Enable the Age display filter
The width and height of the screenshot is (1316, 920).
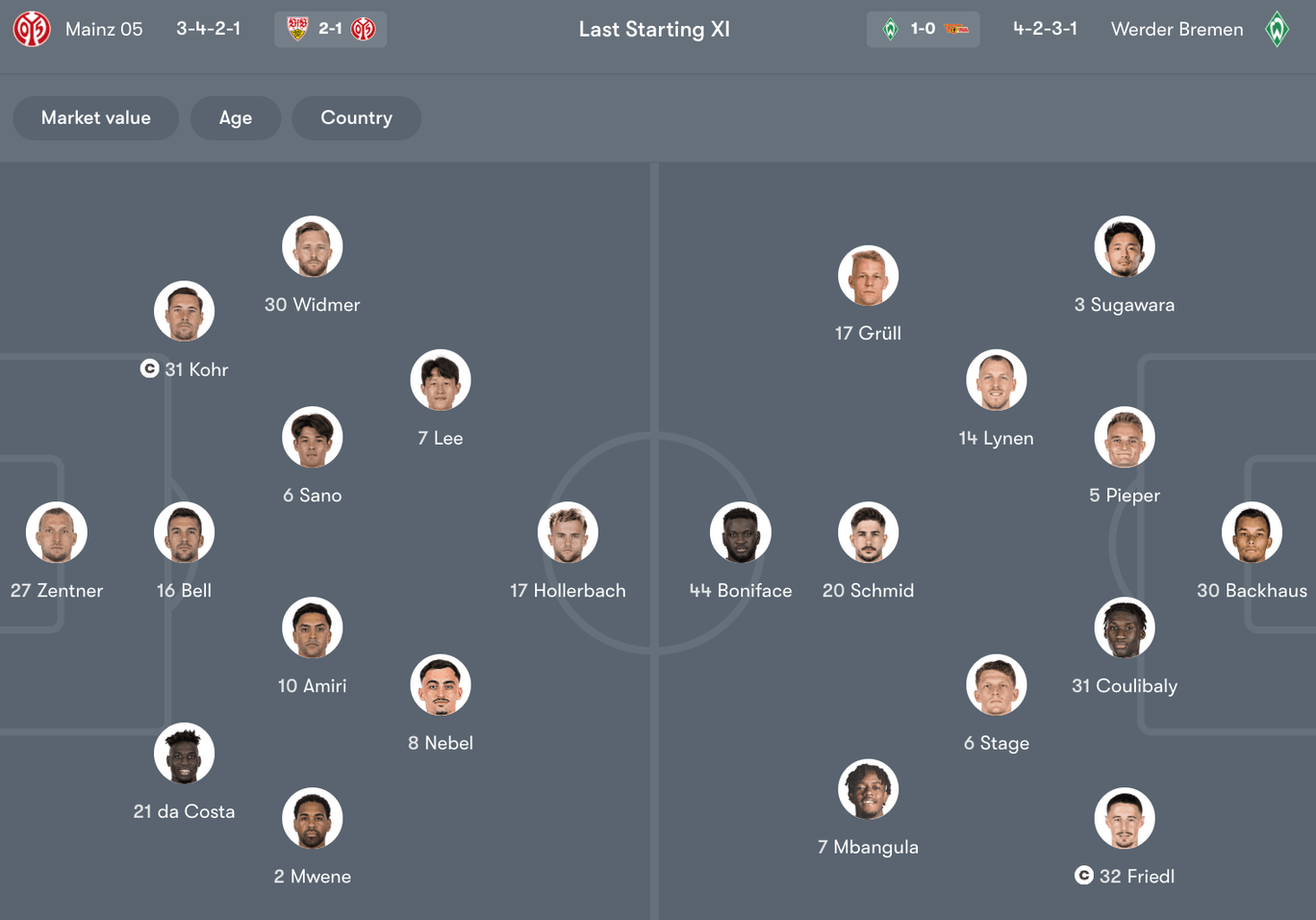pyautogui.click(x=236, y=117)
